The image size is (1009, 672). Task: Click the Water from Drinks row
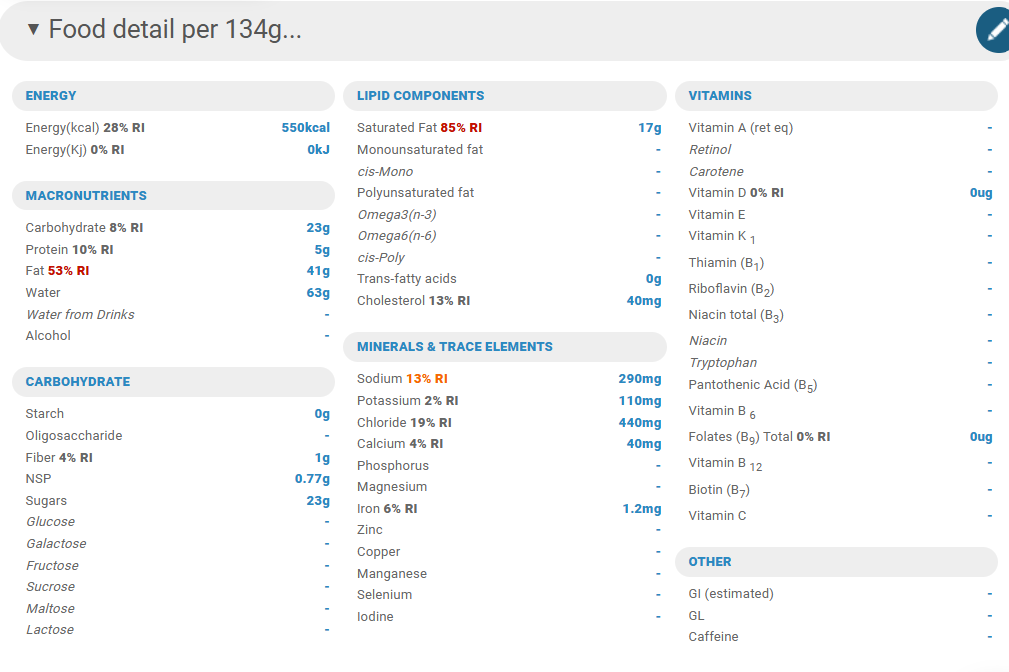pos(178,315)
